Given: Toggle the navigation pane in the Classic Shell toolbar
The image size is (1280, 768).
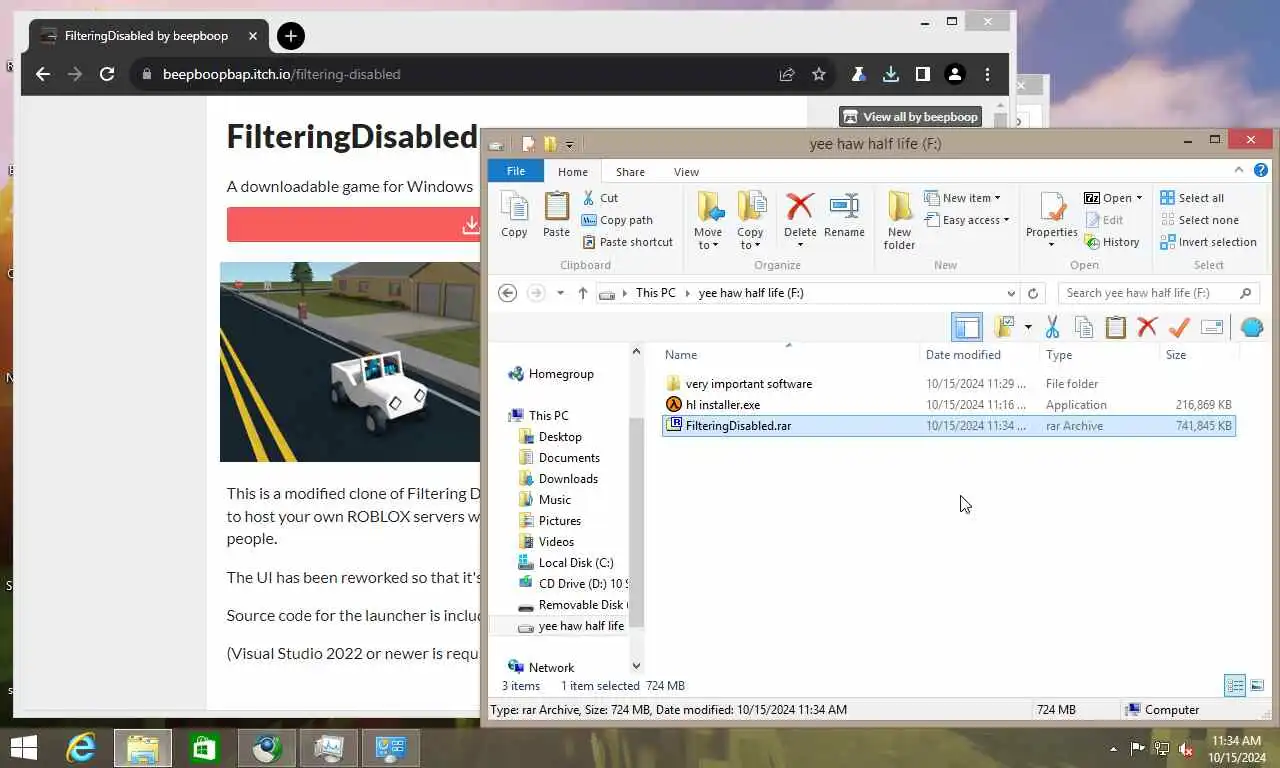Looking at the screenshot, I should [967, 326].
